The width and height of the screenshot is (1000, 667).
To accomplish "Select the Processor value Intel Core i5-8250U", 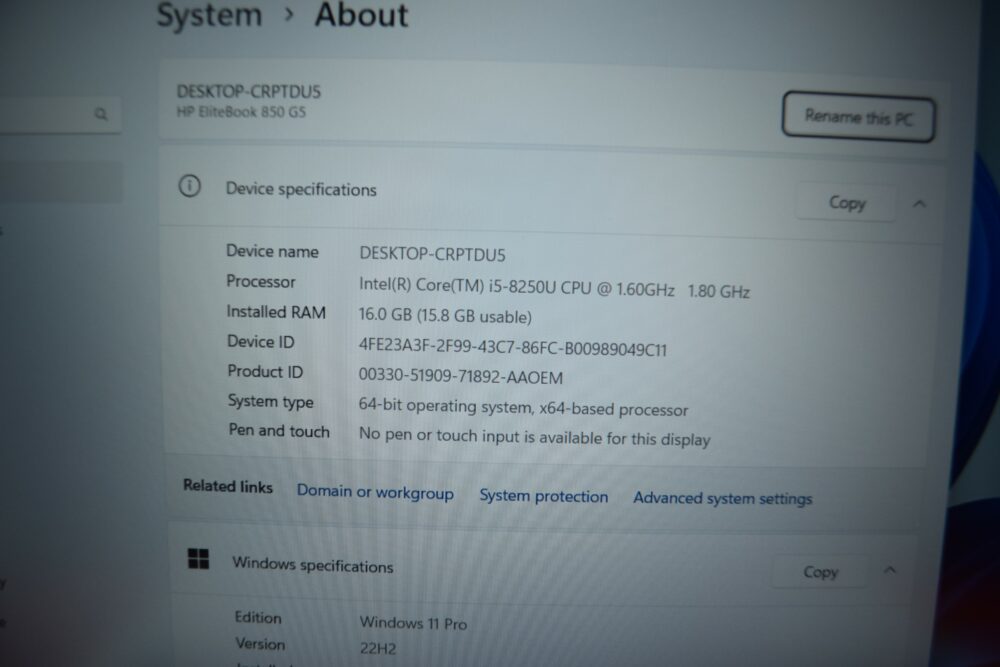I will click(554, 288).
